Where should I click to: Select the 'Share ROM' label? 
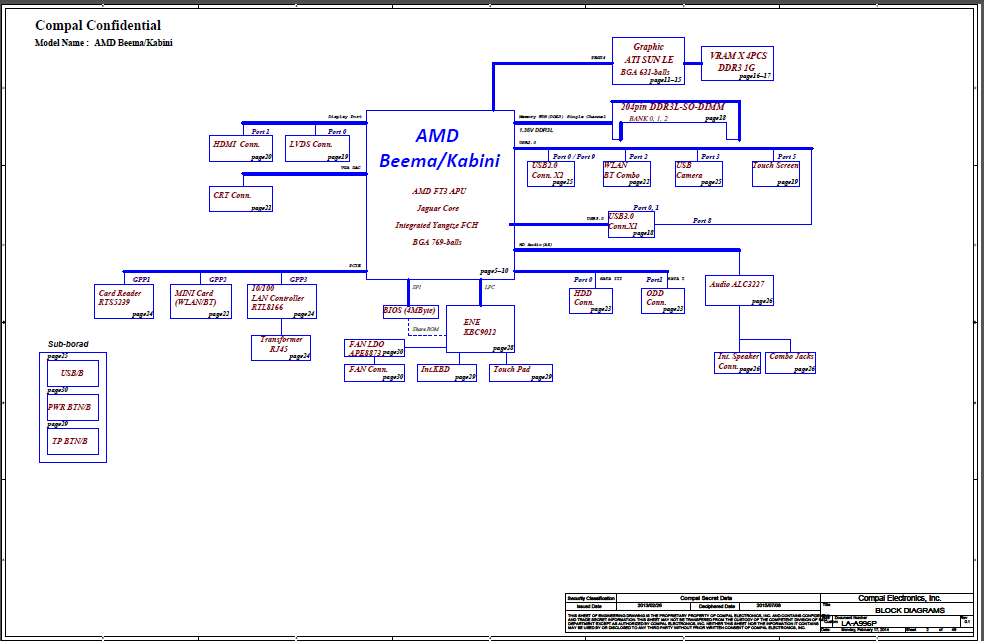425,329
